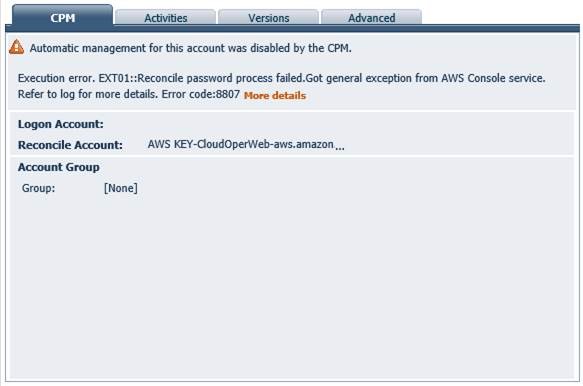The image size is (583, 386).
Task: Click the 'Automatic management… disabled' warning message
Action: (190, 48)
